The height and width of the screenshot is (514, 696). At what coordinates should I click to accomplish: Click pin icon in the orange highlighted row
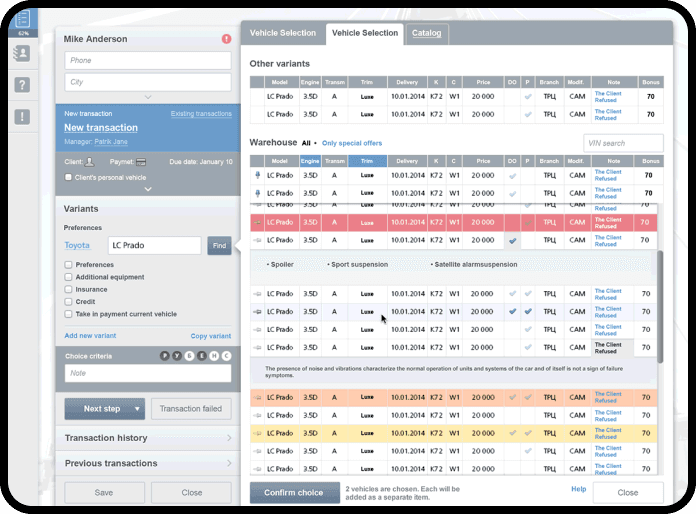(x=257, y=397)
